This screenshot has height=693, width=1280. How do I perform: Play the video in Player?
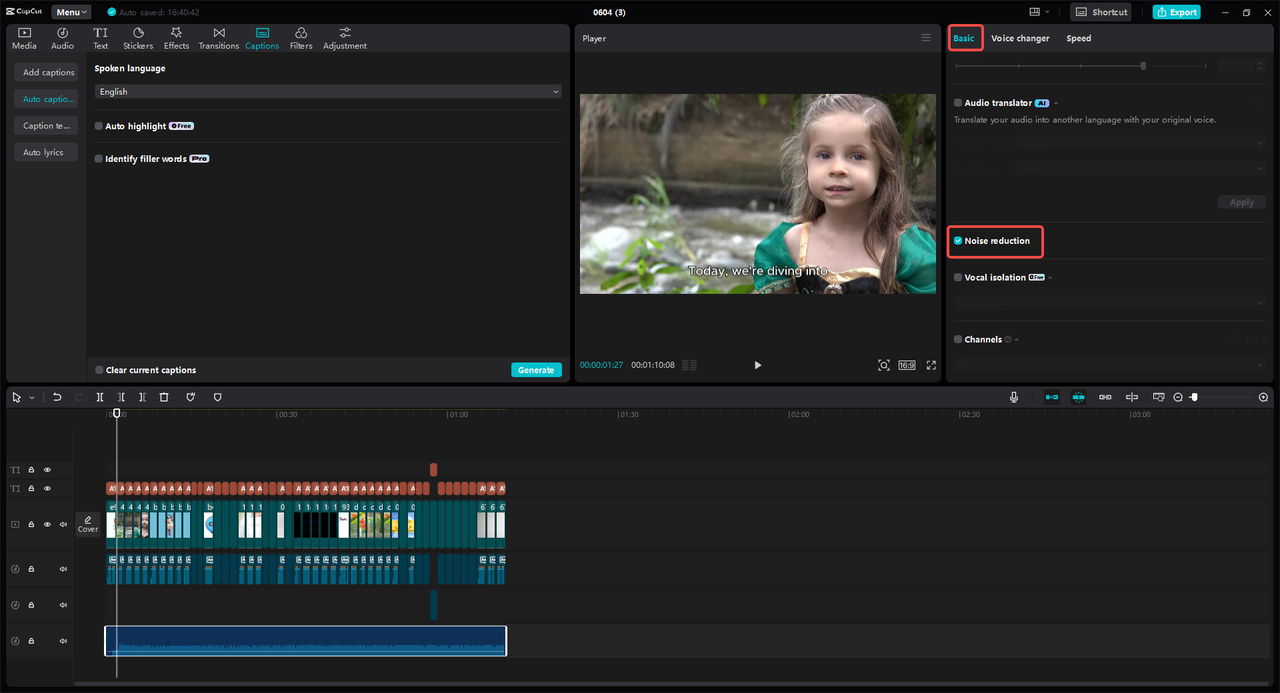coord(757,365)
